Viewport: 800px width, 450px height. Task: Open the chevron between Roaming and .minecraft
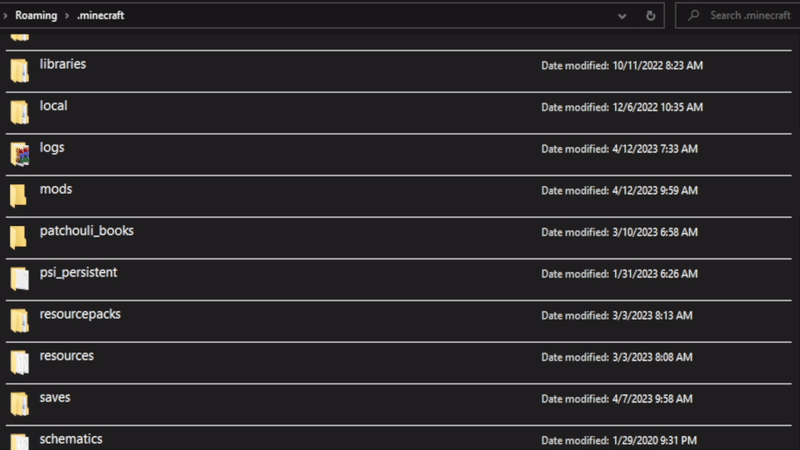[x=67, y=16]
